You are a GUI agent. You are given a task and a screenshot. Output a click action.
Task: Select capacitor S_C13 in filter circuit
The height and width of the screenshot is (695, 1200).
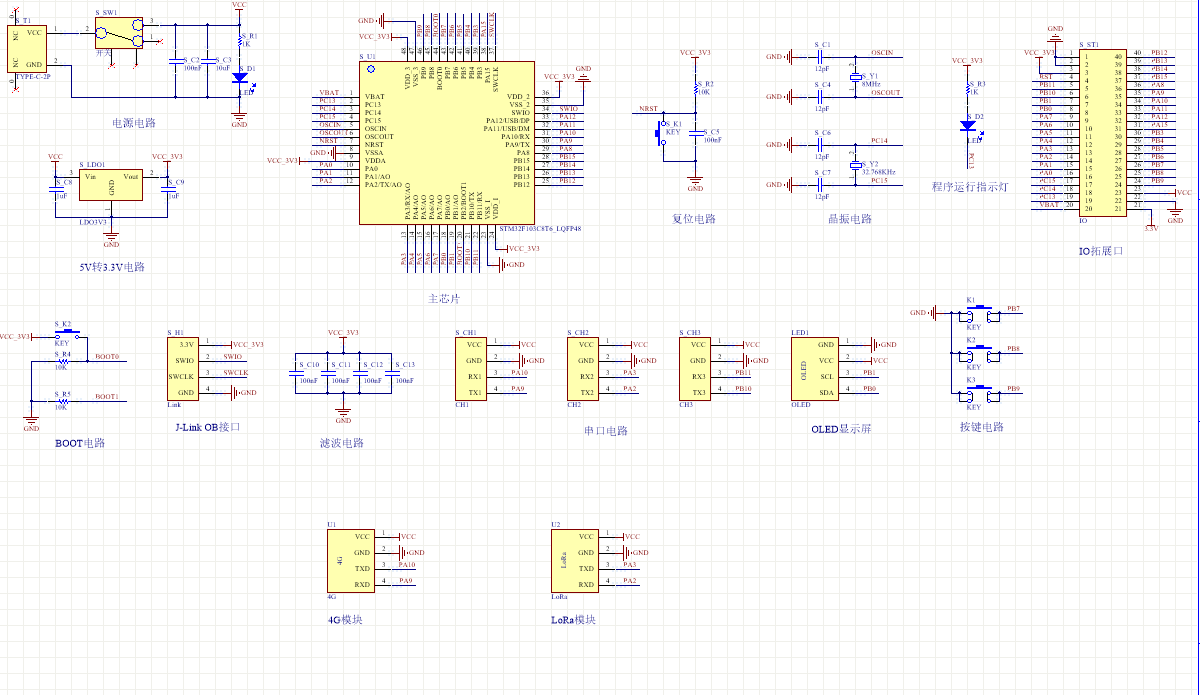tap(392, 374)
